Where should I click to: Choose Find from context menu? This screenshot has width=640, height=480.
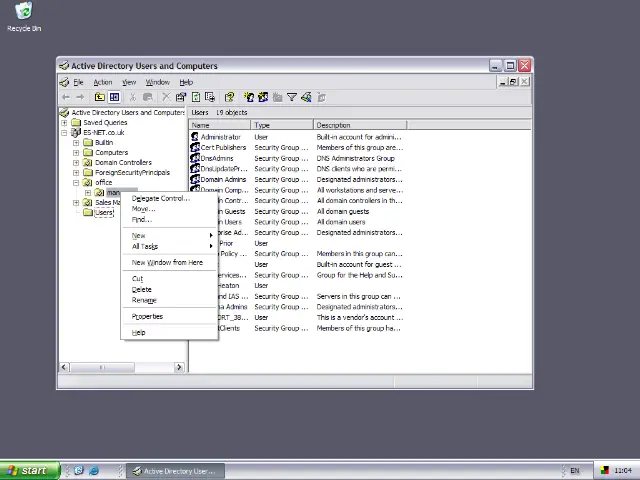169,220
